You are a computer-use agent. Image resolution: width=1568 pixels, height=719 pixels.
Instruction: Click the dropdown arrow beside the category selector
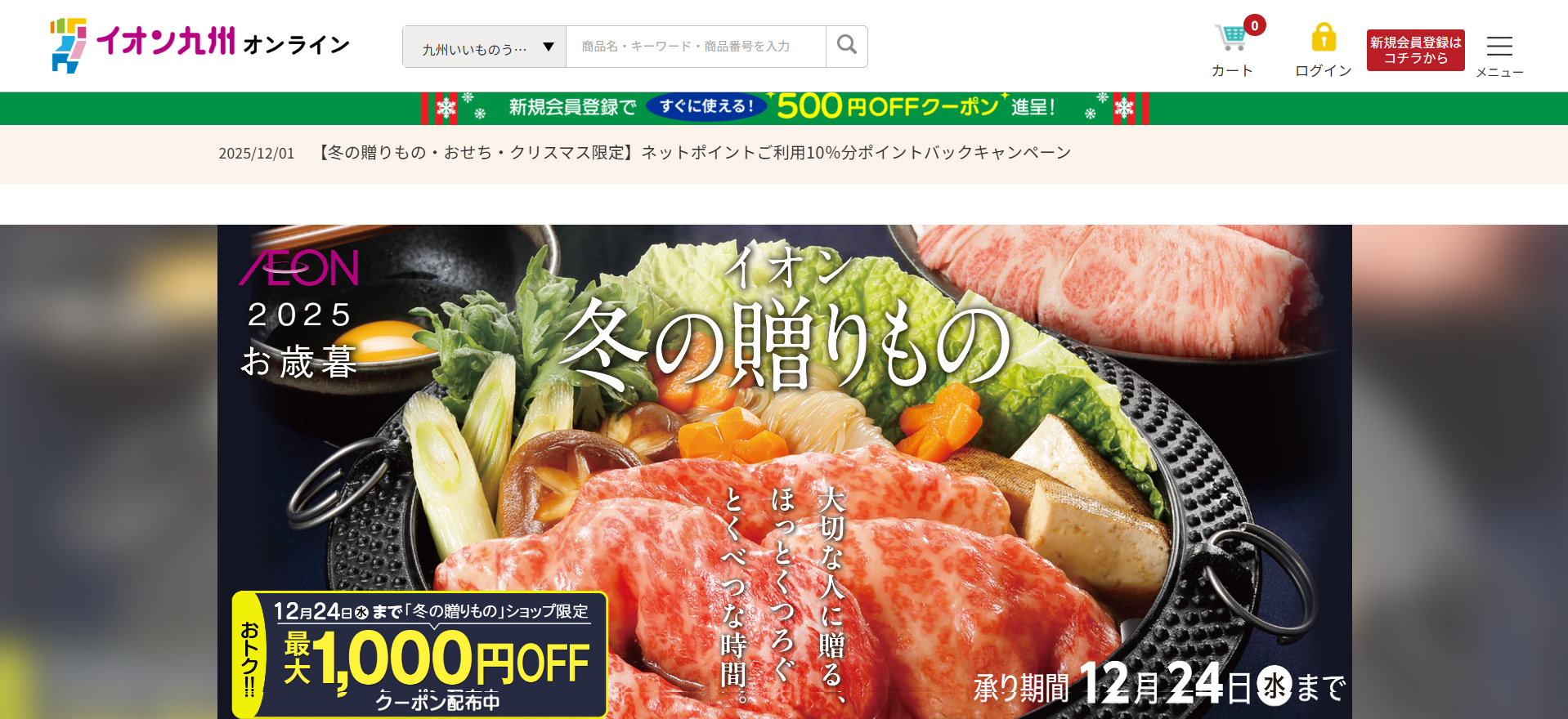(549, 47)
